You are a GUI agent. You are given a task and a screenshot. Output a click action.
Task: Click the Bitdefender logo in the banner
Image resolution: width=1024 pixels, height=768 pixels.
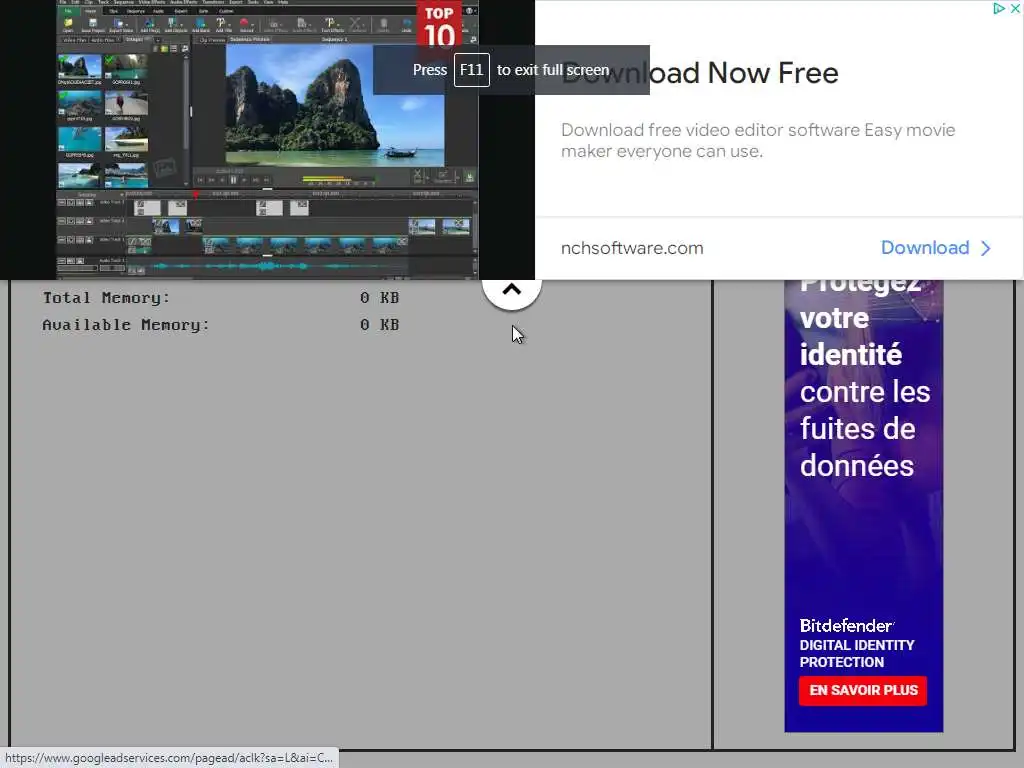pos(846,626)
